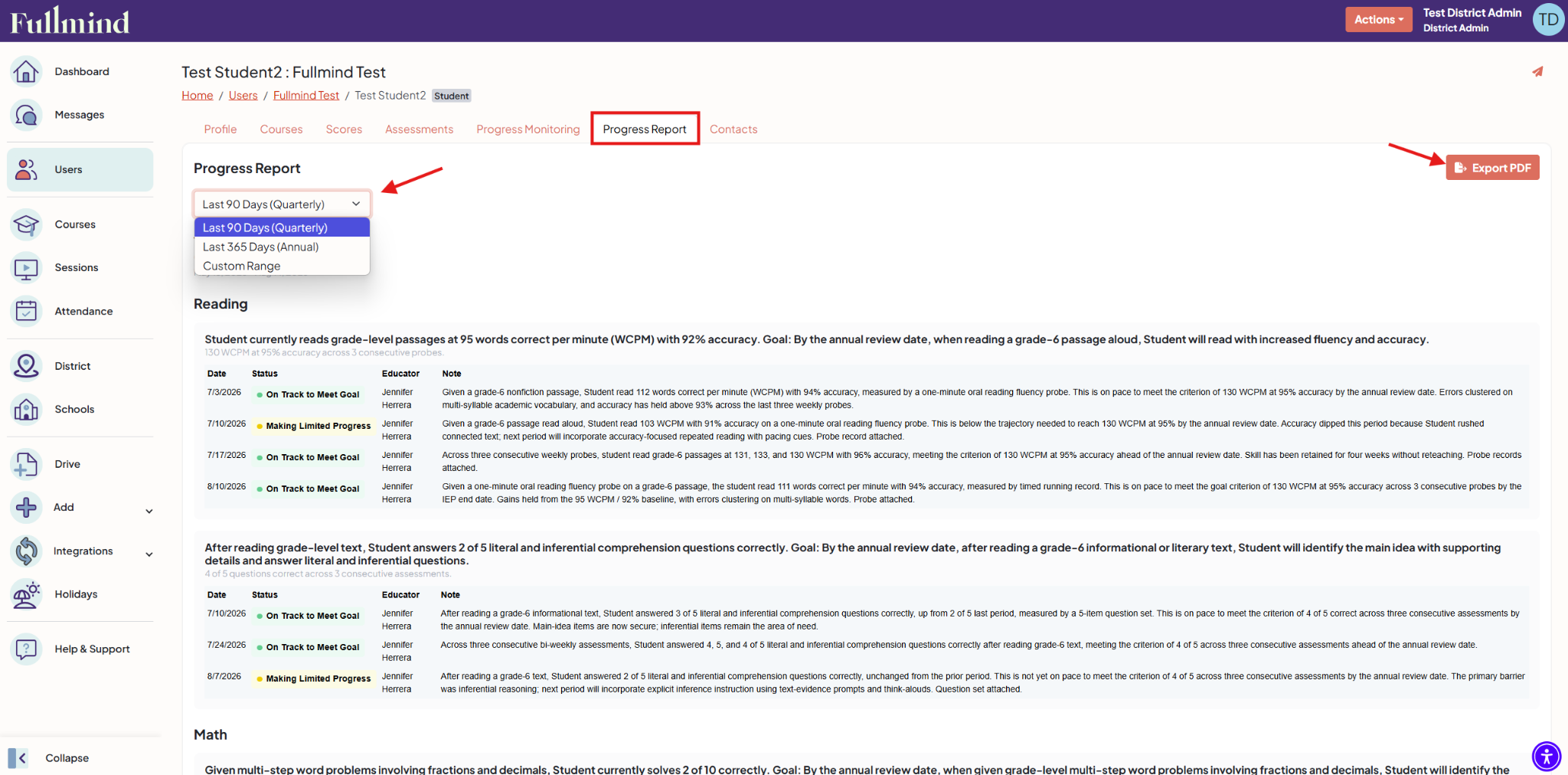This screenshot has width=1568, height=775.
Task: Click the Integrations sync icon
Action: (x=26, y=551)
